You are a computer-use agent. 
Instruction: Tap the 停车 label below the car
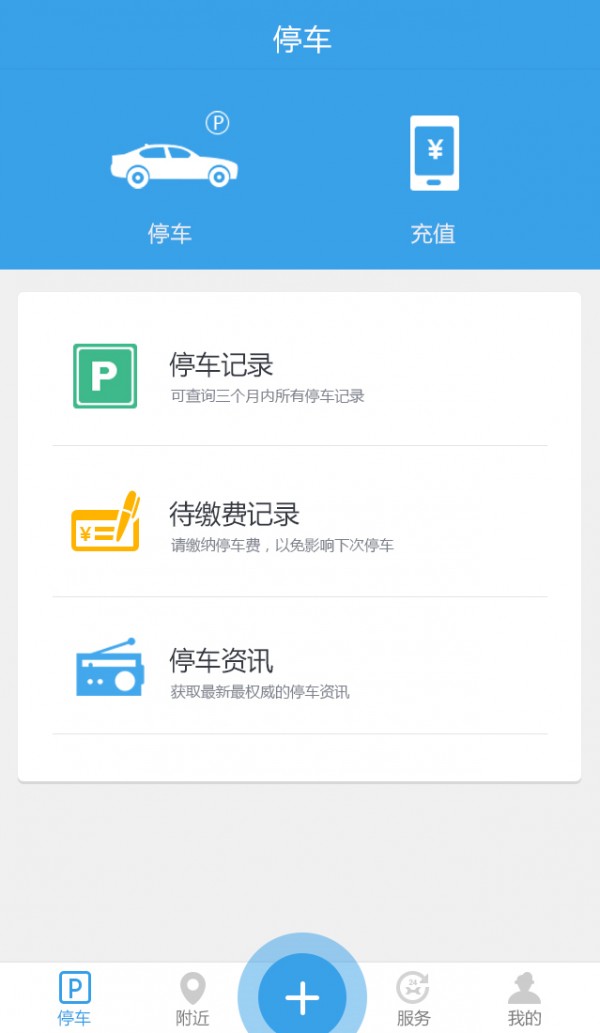tap(170, 234)
